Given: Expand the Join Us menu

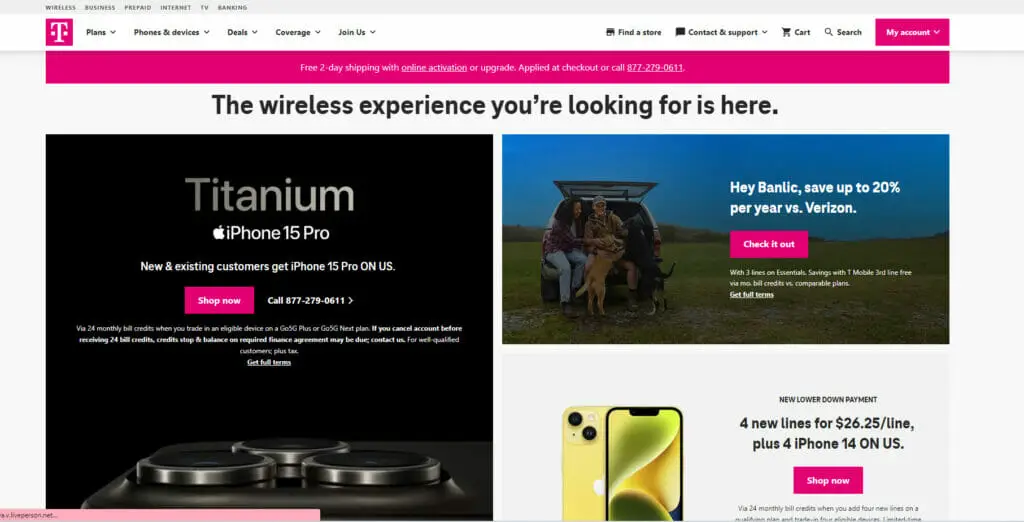Looking at the screenshot, I should (357, 32).
